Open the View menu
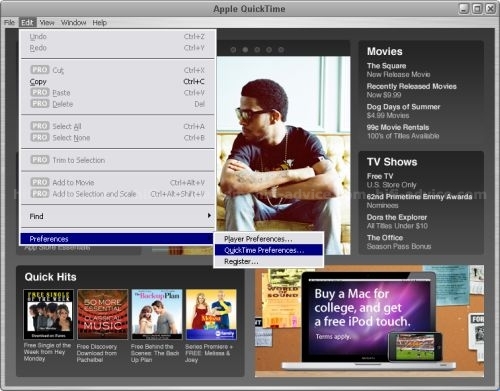 [47, 23]
